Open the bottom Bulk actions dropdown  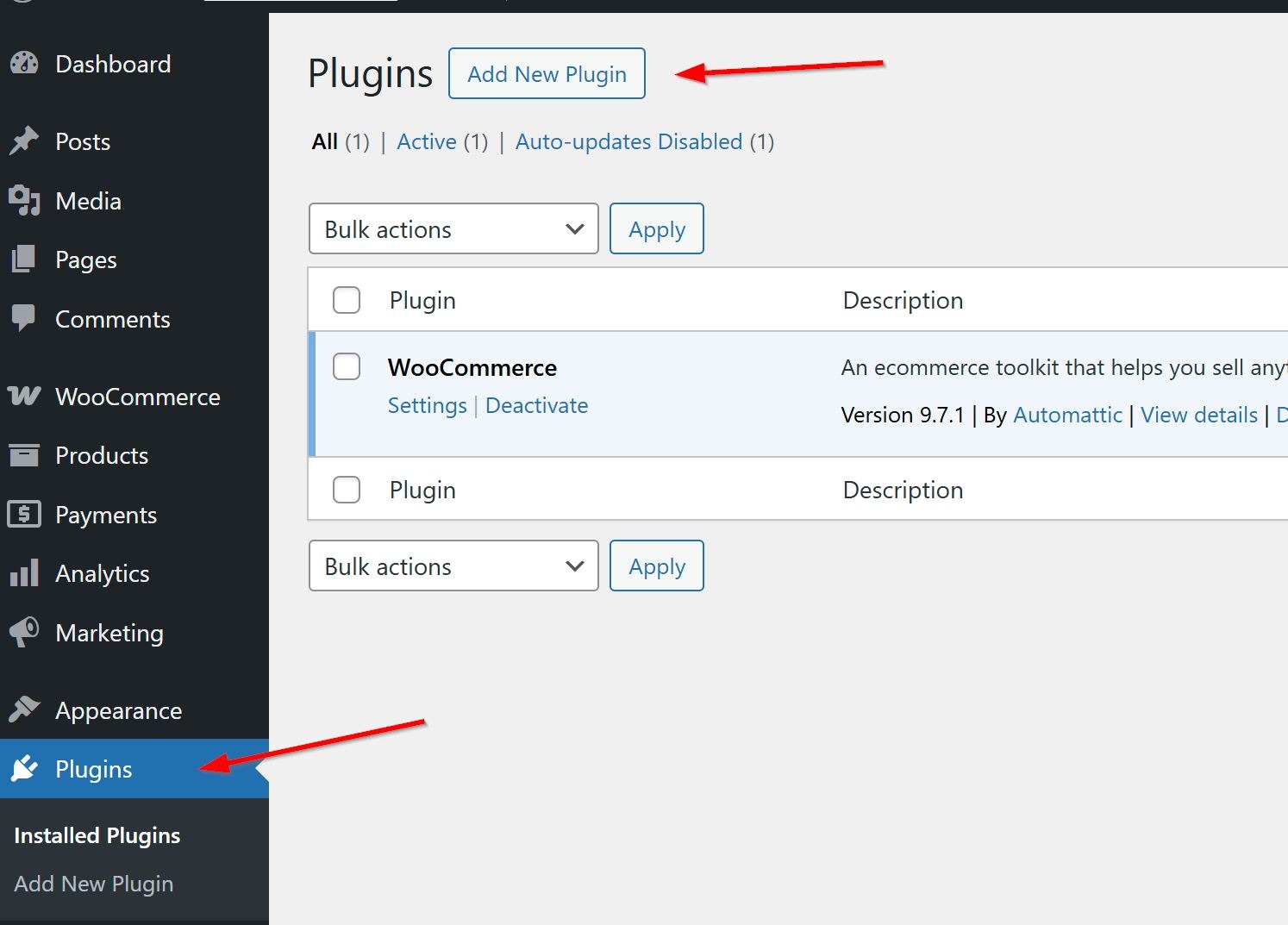click(x=453, y=566)
